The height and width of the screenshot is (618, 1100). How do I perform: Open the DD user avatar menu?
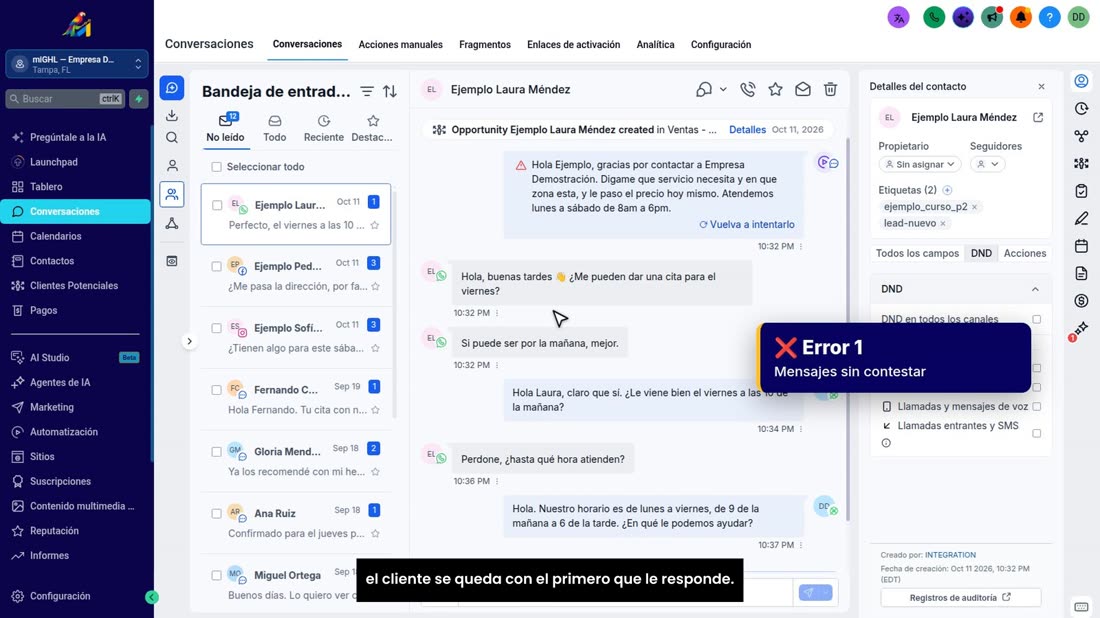pos(1078,18)
